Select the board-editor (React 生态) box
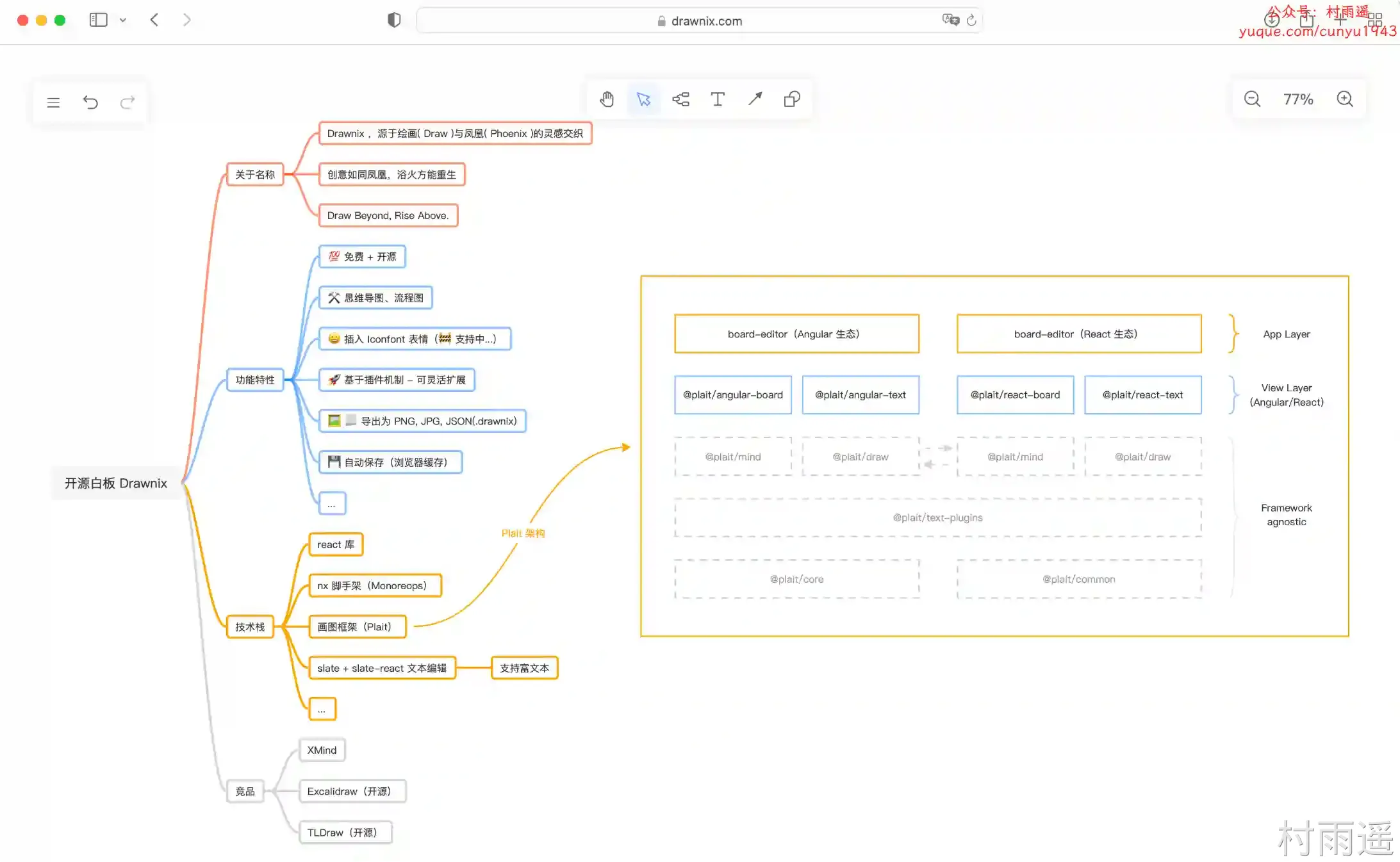The image size is (1400, 862). tap(1079, 334)
